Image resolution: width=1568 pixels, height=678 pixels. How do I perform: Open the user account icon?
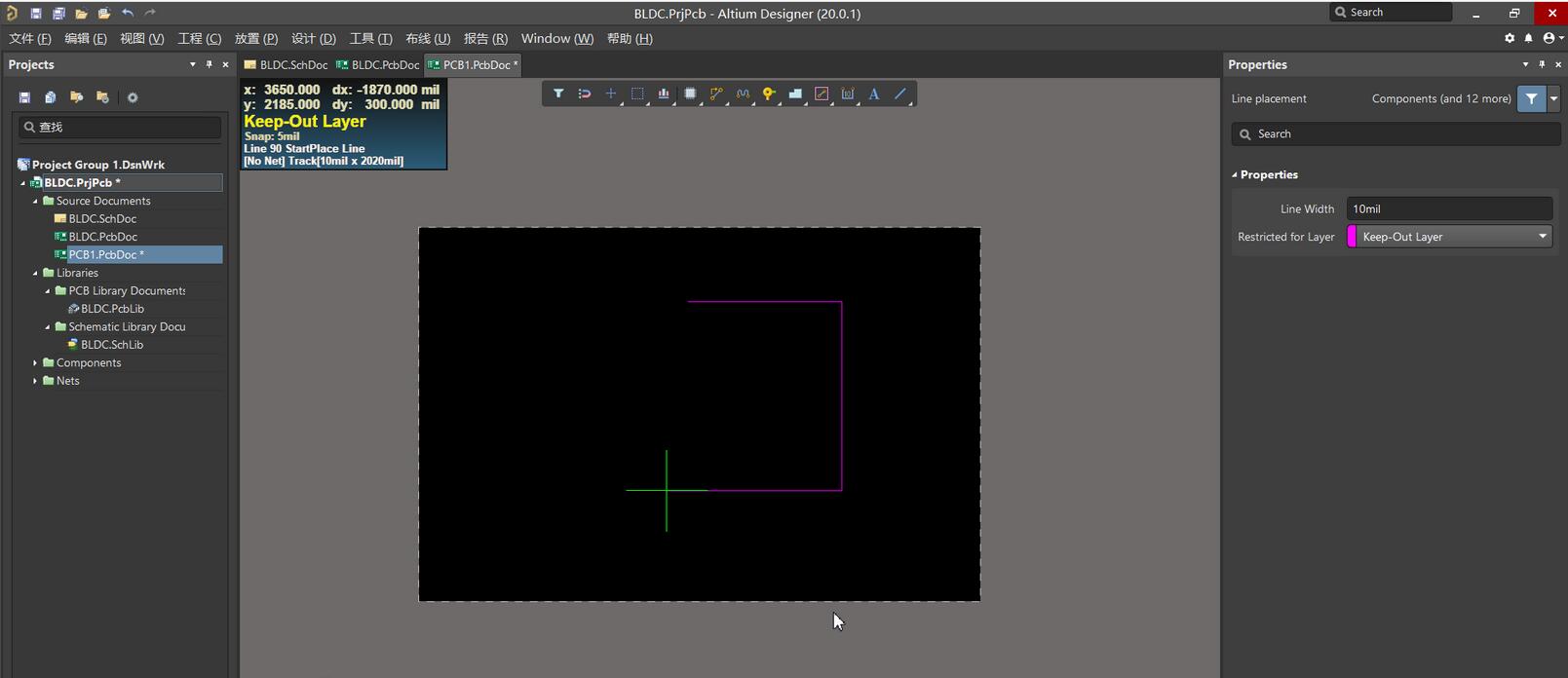point(1549,38)
